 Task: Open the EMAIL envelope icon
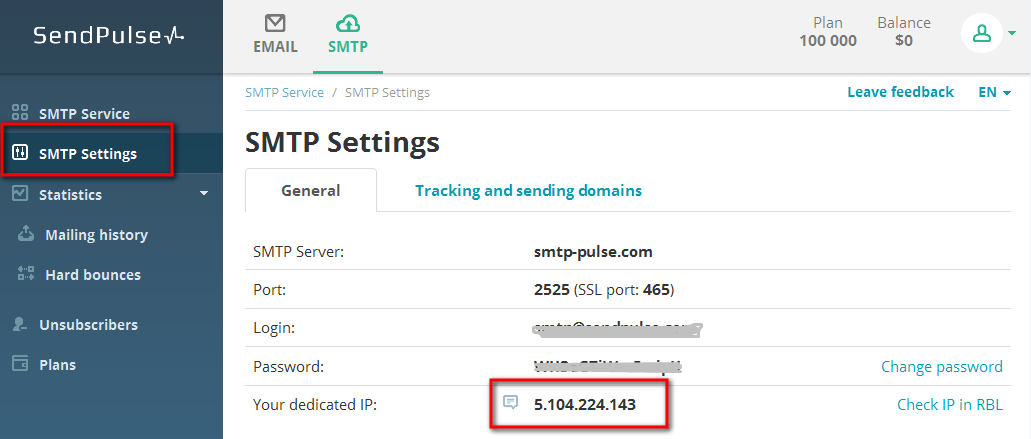coord(276,24)
